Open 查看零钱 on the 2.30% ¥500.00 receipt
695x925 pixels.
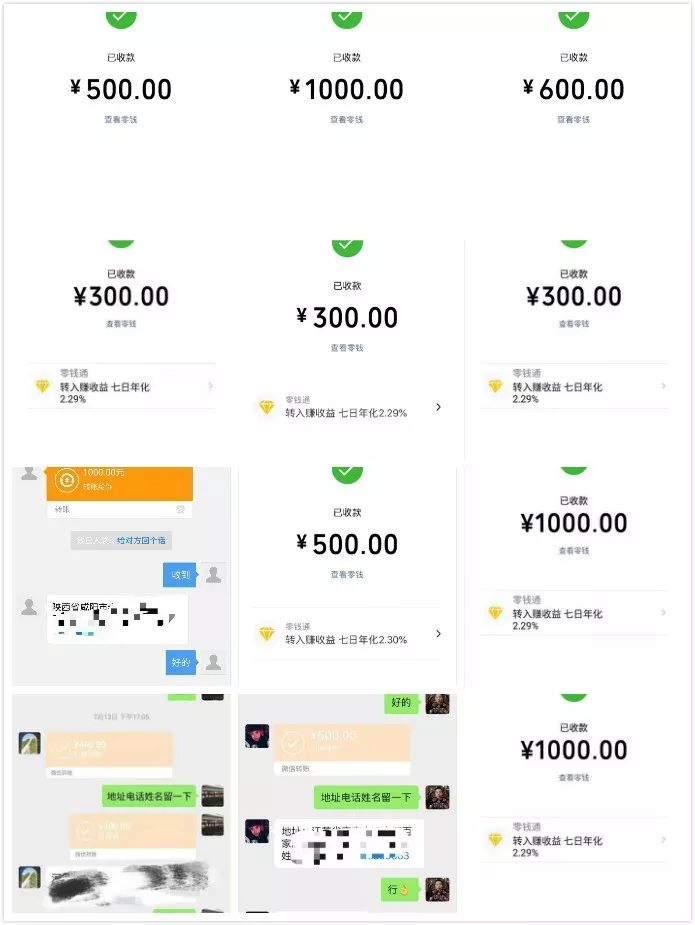tap(346, 575)
